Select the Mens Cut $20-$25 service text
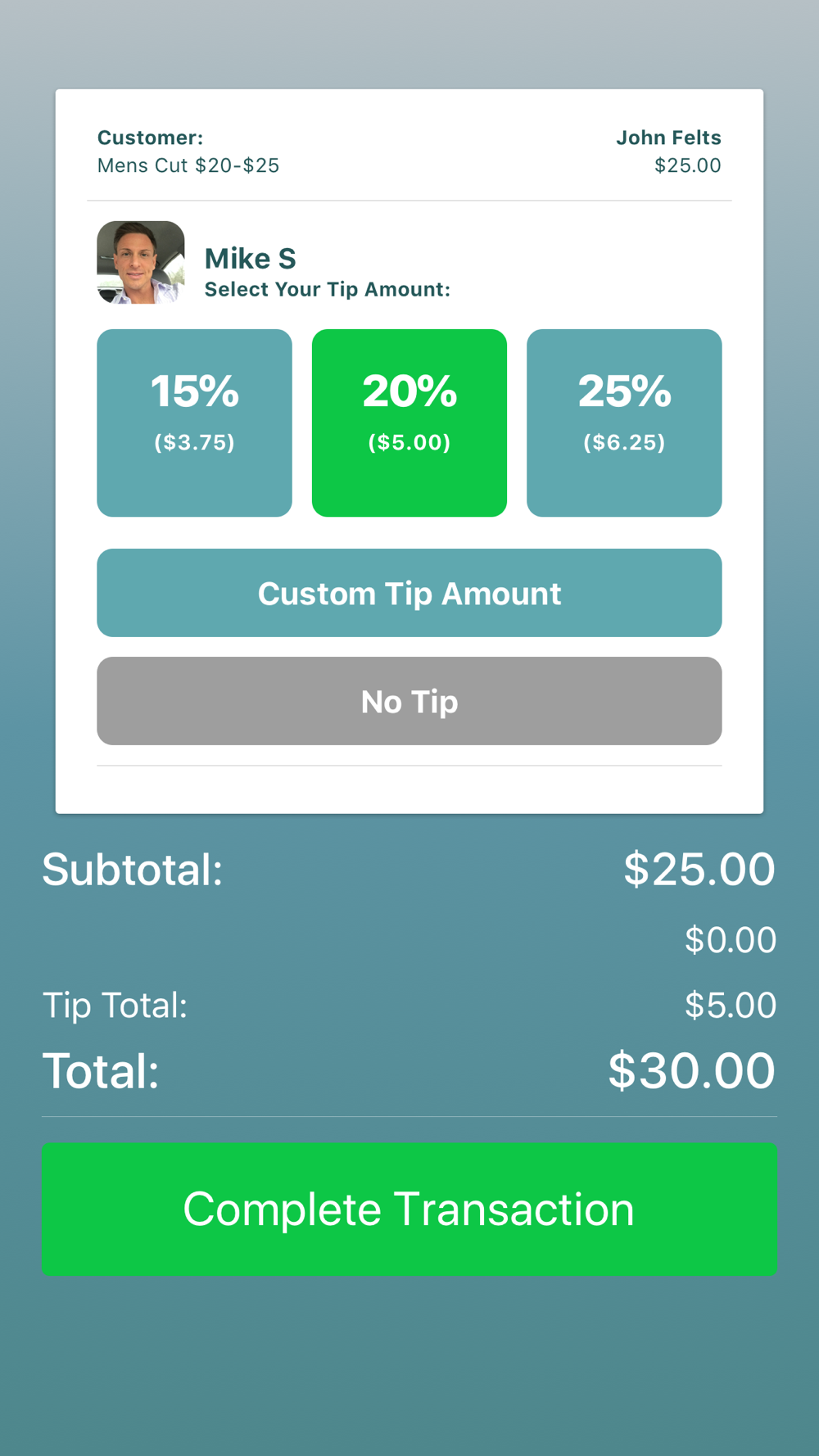 pyautogui.click(x=188, y=165)
